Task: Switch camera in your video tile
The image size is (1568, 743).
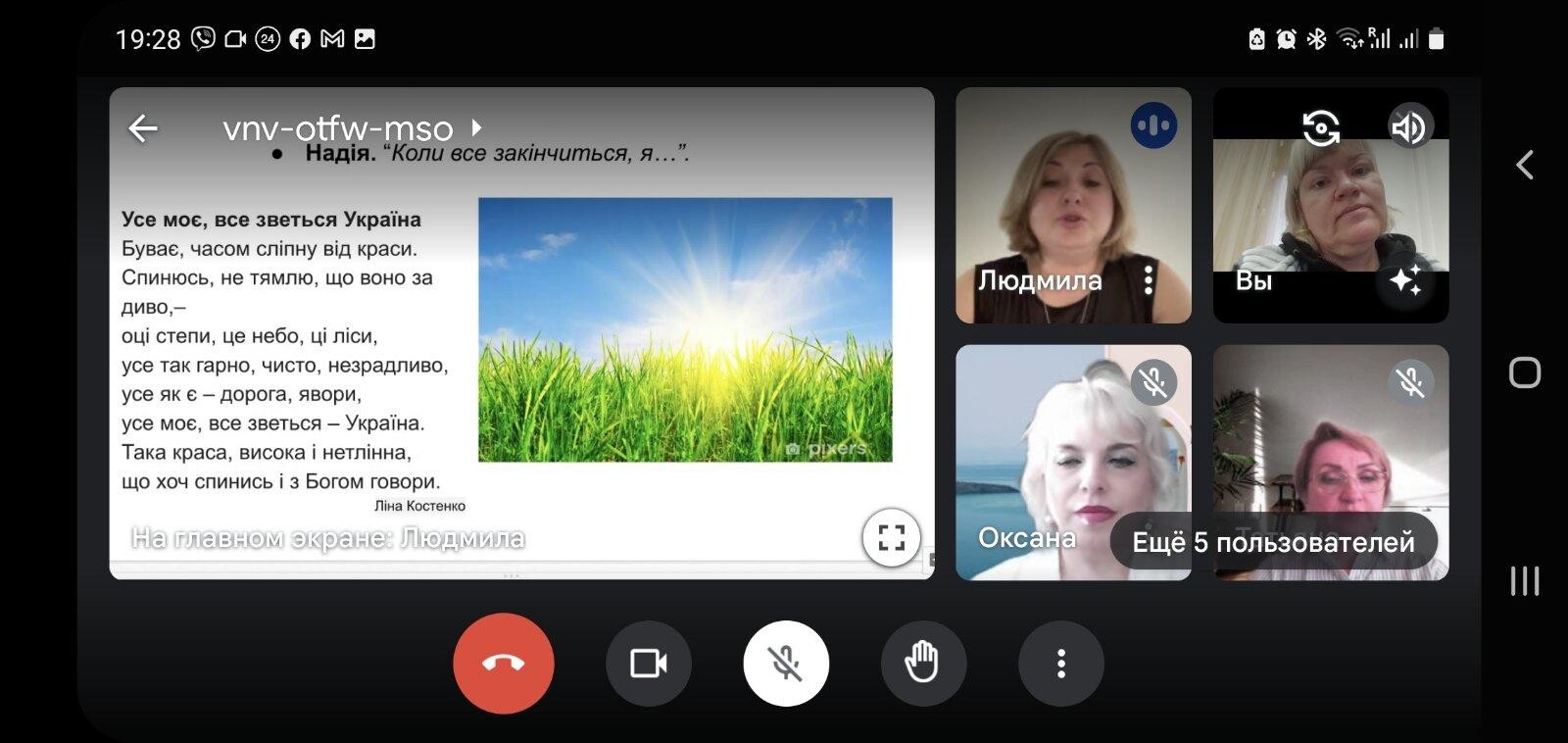Action: [x=1321, y=127]
